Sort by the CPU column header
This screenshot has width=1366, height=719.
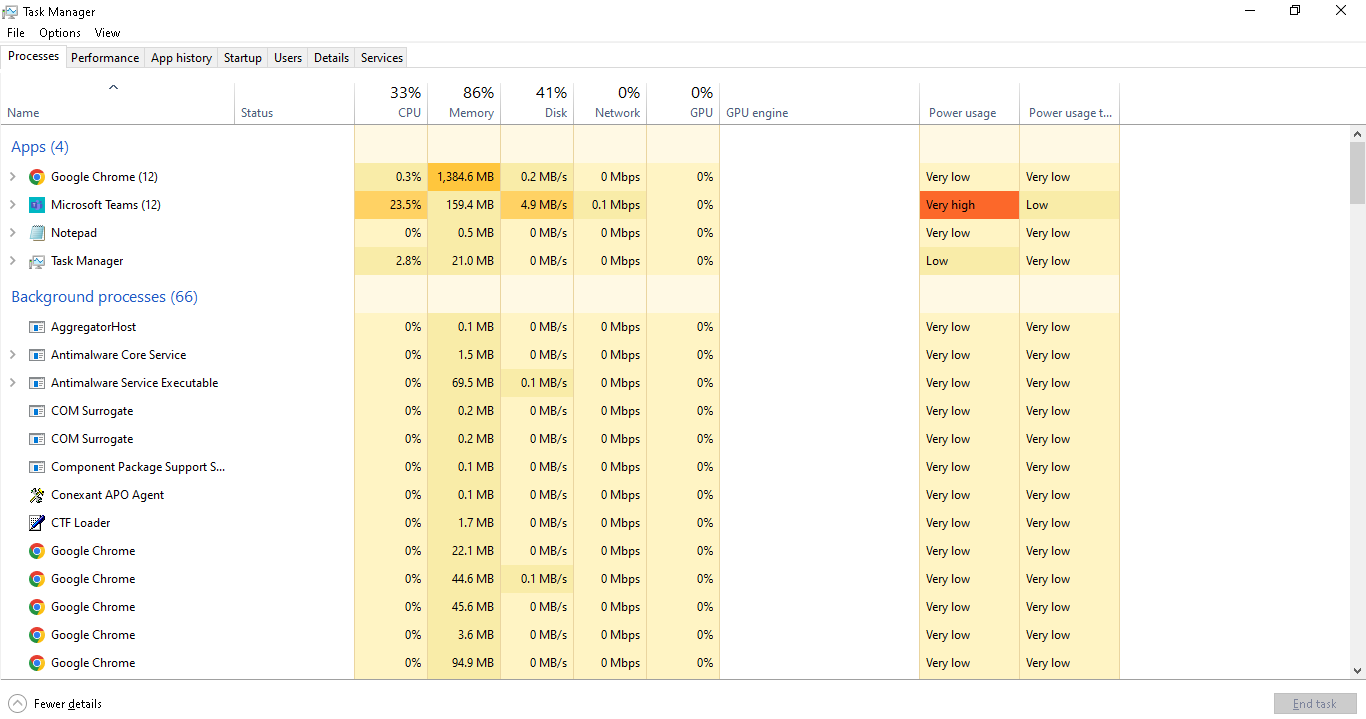tap(391, 103)
